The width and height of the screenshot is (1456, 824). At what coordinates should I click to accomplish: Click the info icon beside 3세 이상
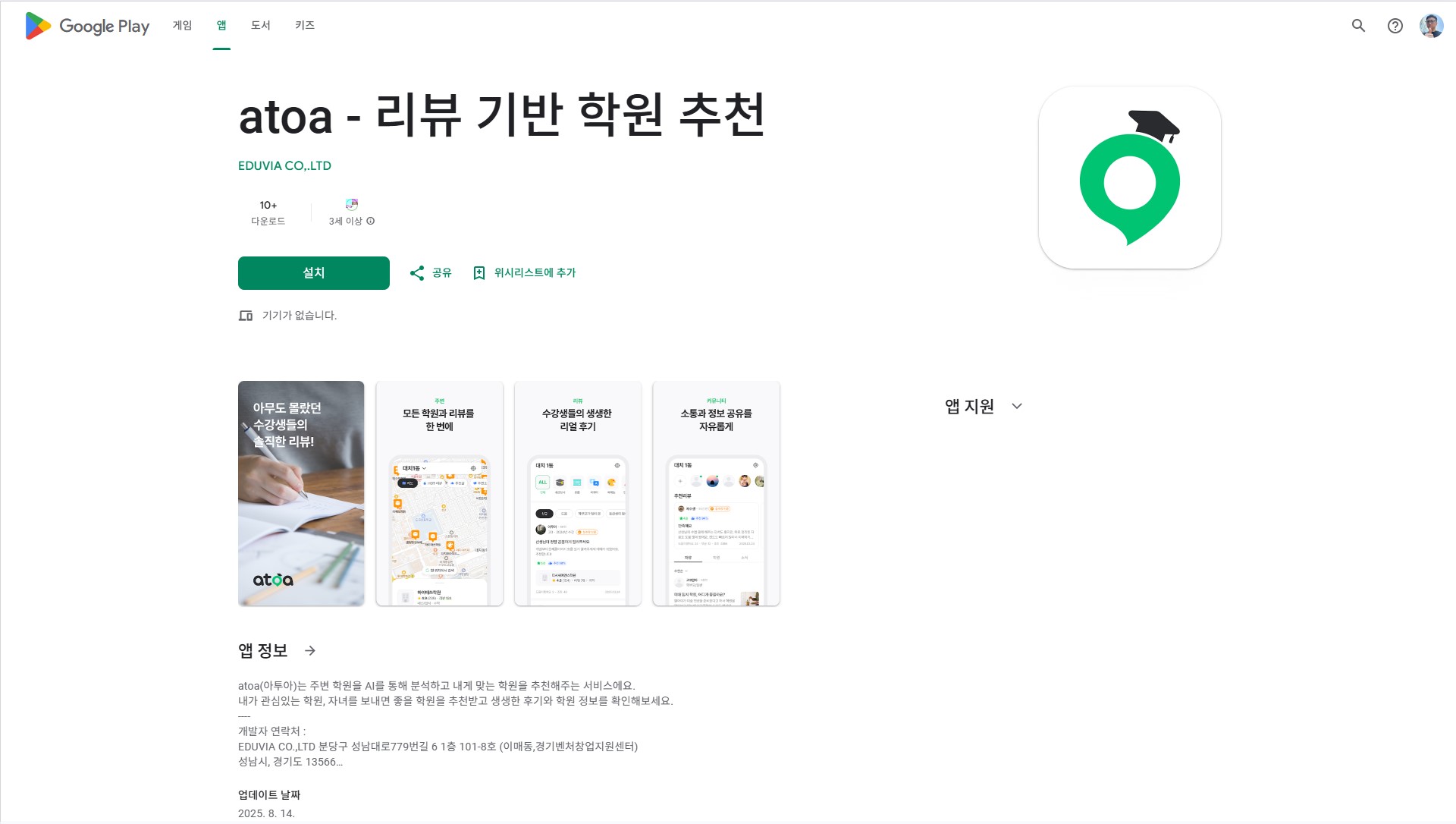(x=371, y=222)
